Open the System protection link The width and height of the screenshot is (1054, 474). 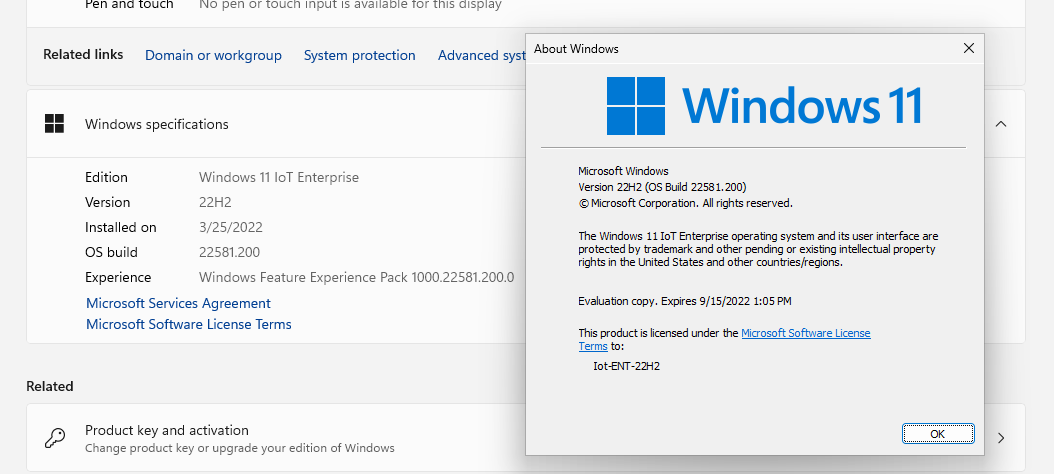click(x=359, y=55)
